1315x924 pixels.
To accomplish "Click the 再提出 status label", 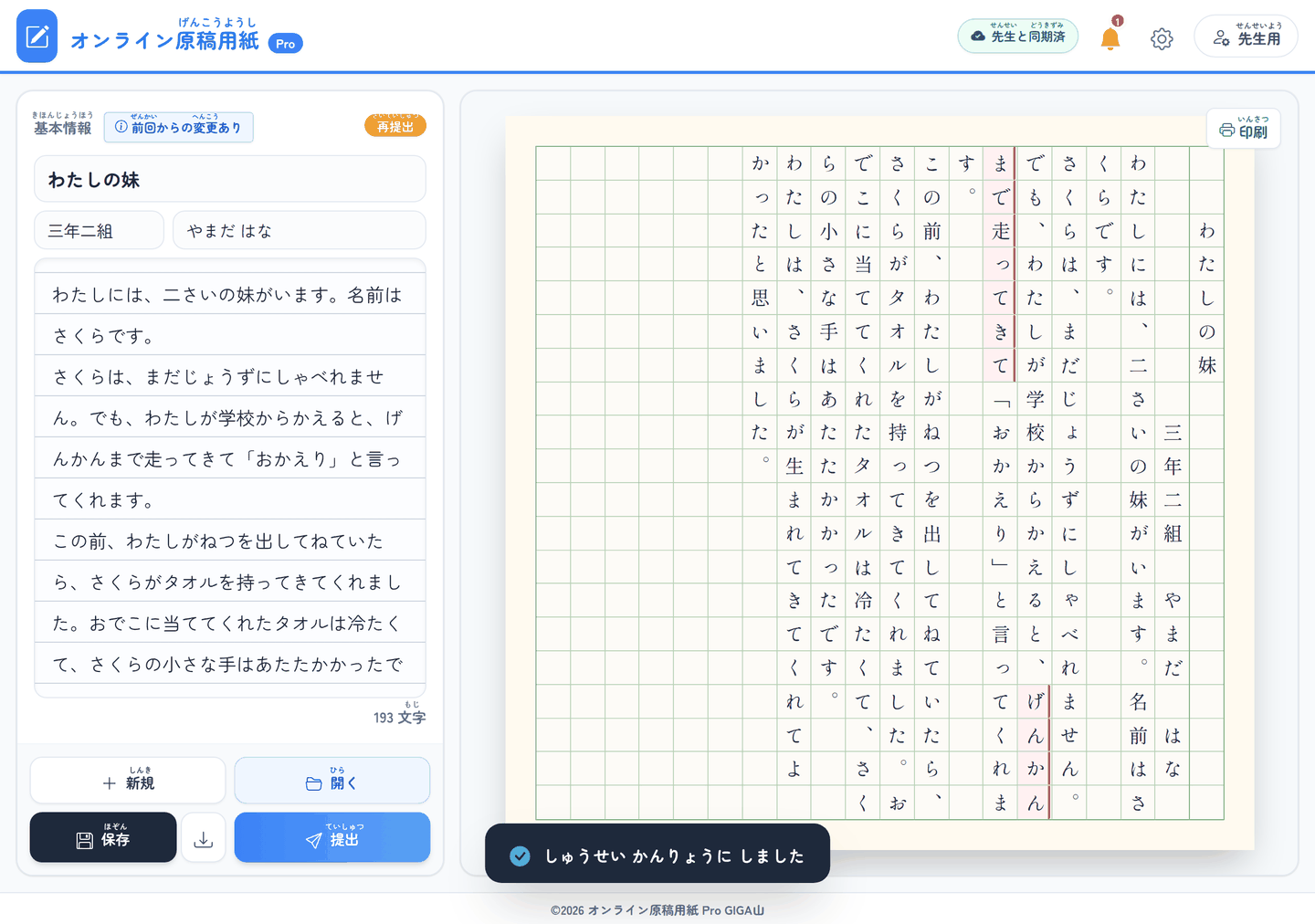I will [x=395, y=126].
